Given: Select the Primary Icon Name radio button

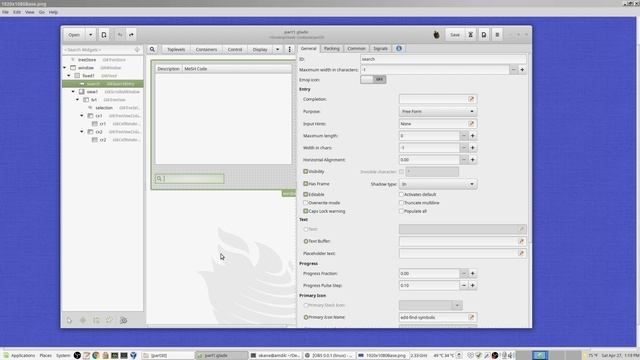Looking at the screenshot, I should point(306,317).
